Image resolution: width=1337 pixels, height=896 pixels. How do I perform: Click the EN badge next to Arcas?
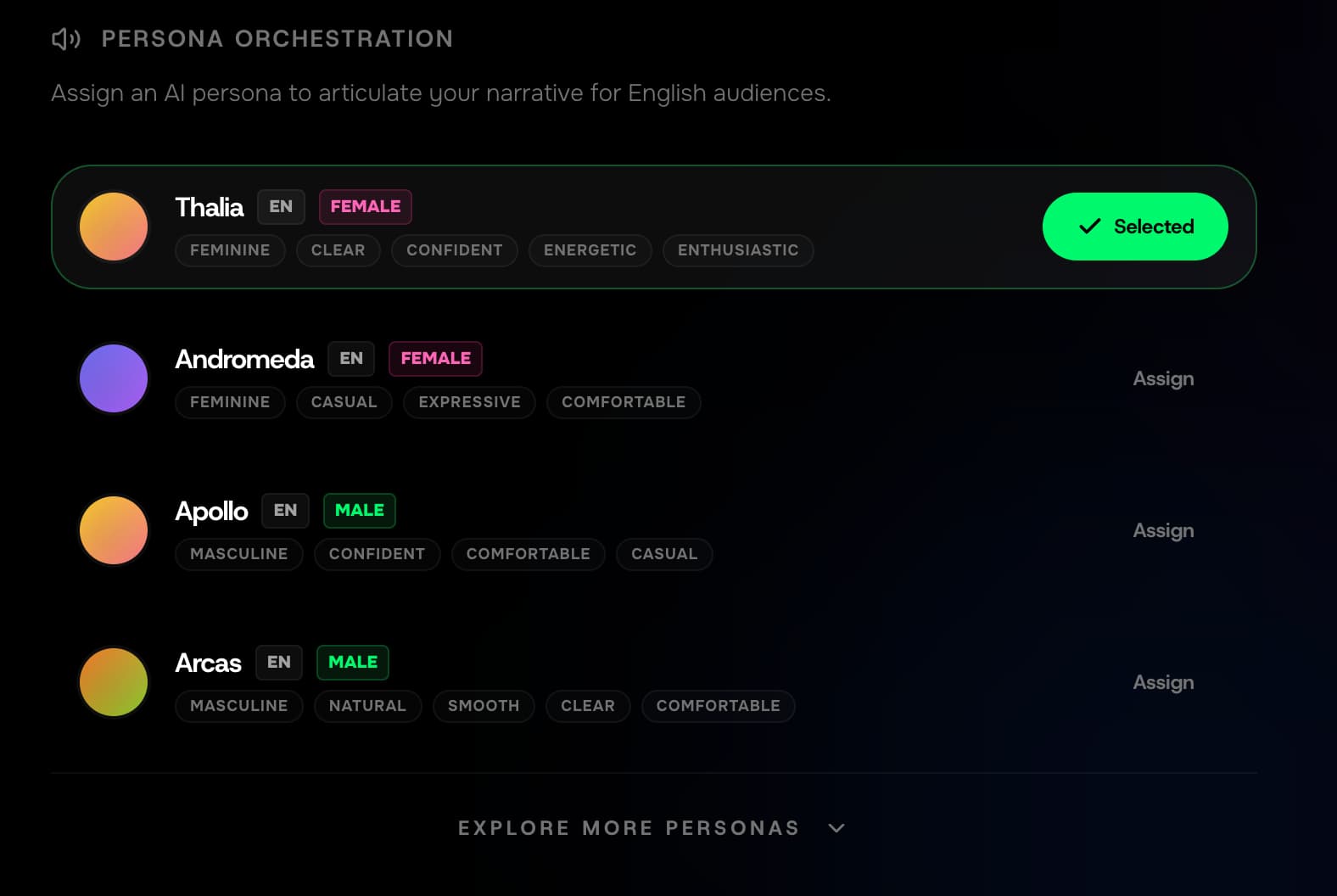(278, 662)
